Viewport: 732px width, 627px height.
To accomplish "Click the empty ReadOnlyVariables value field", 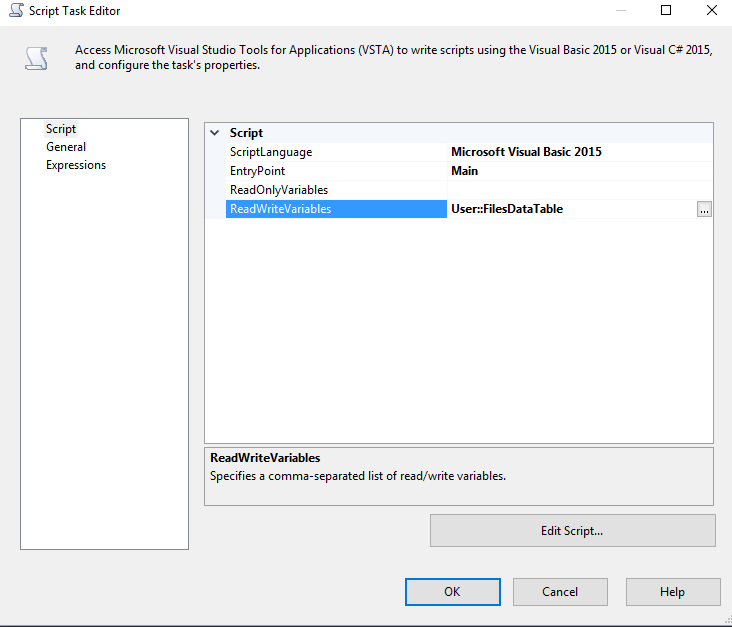I will [x=579, y=190].
